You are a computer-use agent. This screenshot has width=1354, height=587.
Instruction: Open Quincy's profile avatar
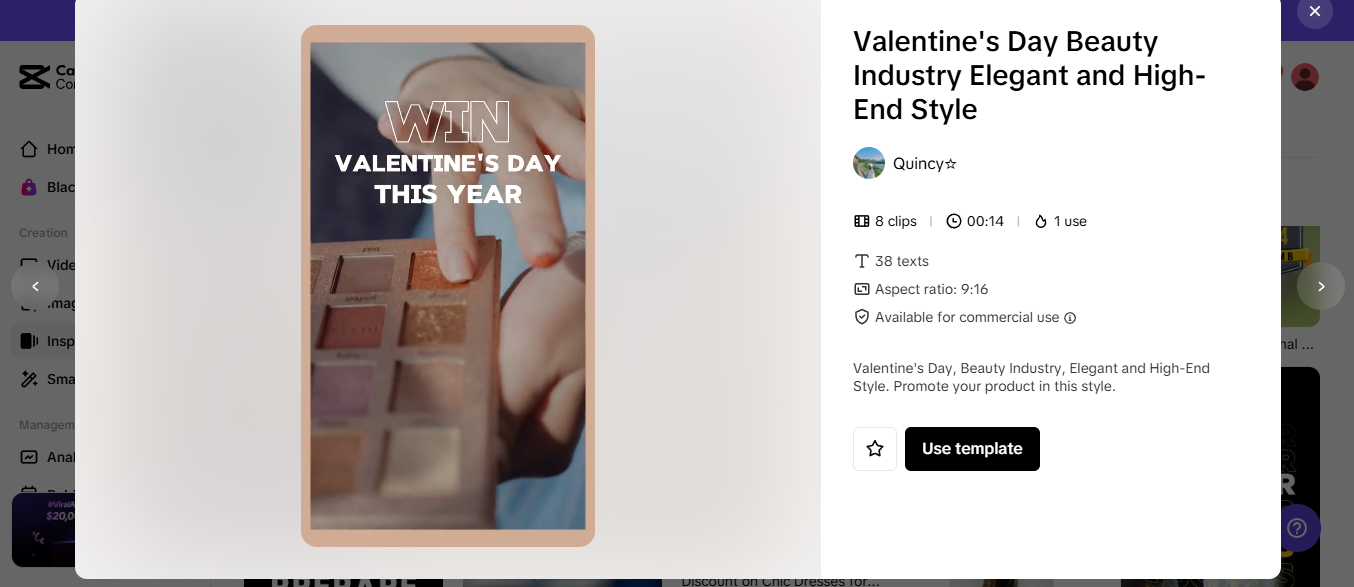[x=869, y=163]
